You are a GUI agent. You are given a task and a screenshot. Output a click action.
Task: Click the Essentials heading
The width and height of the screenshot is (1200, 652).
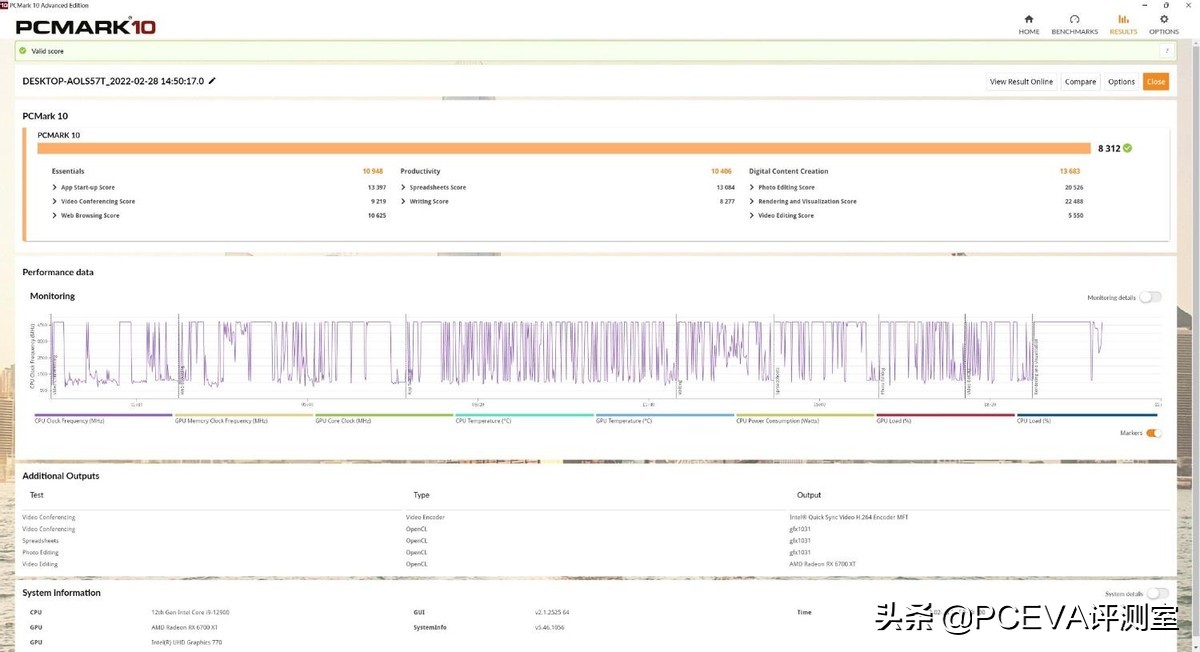tap(68, 171)
